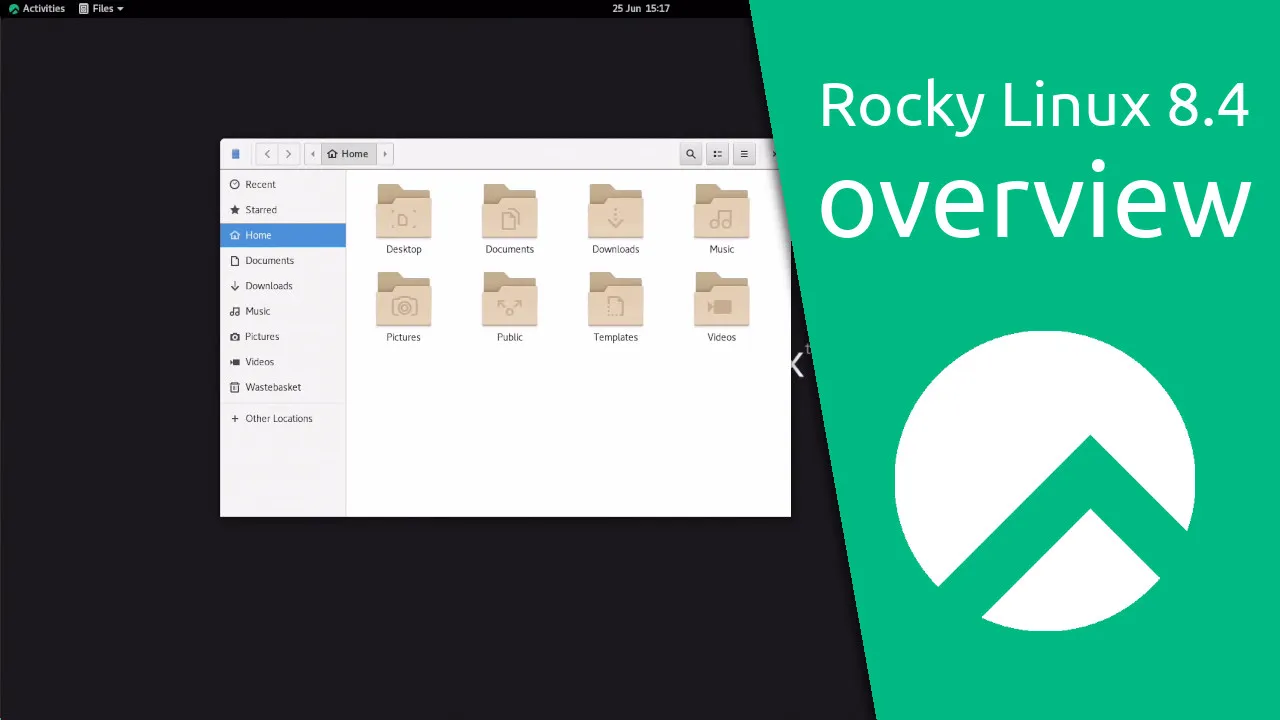Click the "Desktop" folder label
This screenshot has height=720, width=1280.
[404, 249]
